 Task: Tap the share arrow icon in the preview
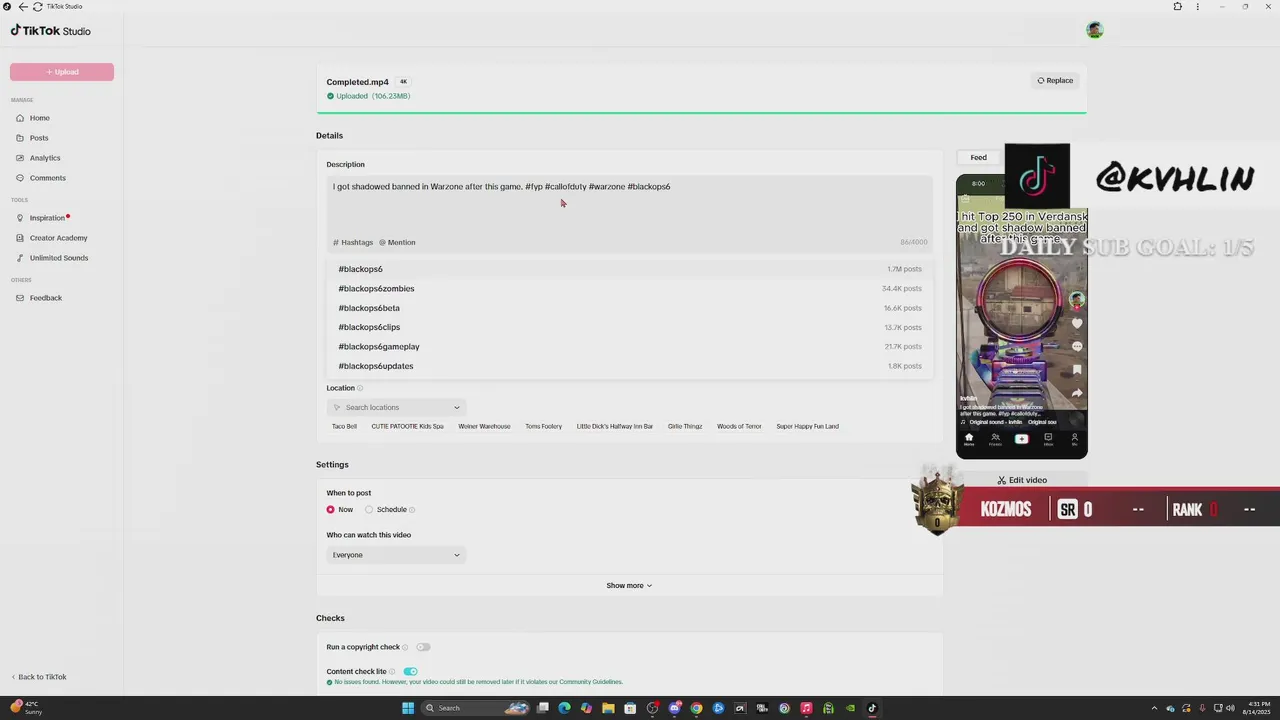1077,393
